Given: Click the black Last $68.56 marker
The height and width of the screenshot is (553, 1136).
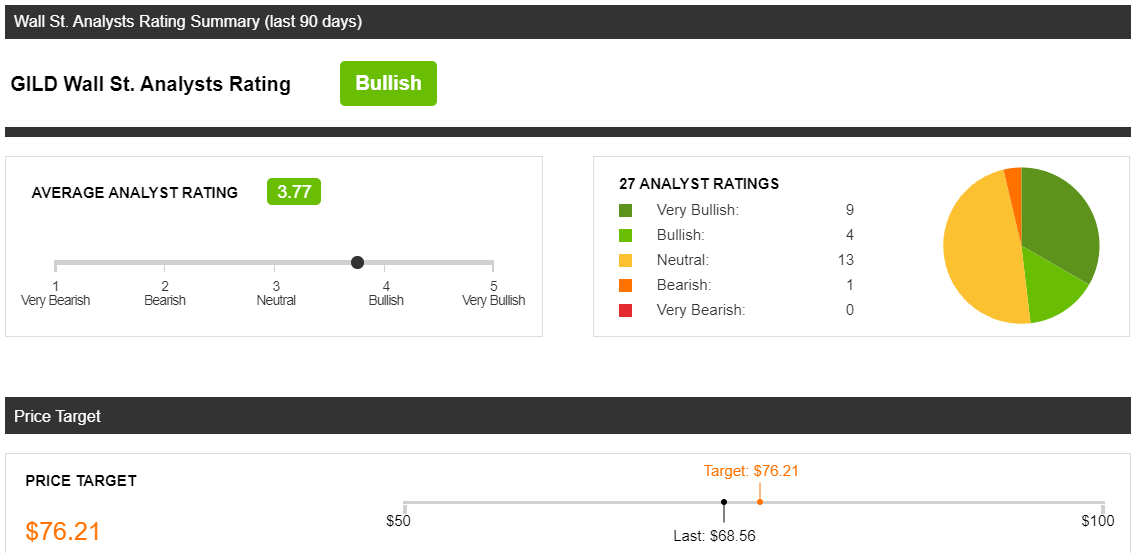Looking at the screenshot, I should [x=724, y=502].
